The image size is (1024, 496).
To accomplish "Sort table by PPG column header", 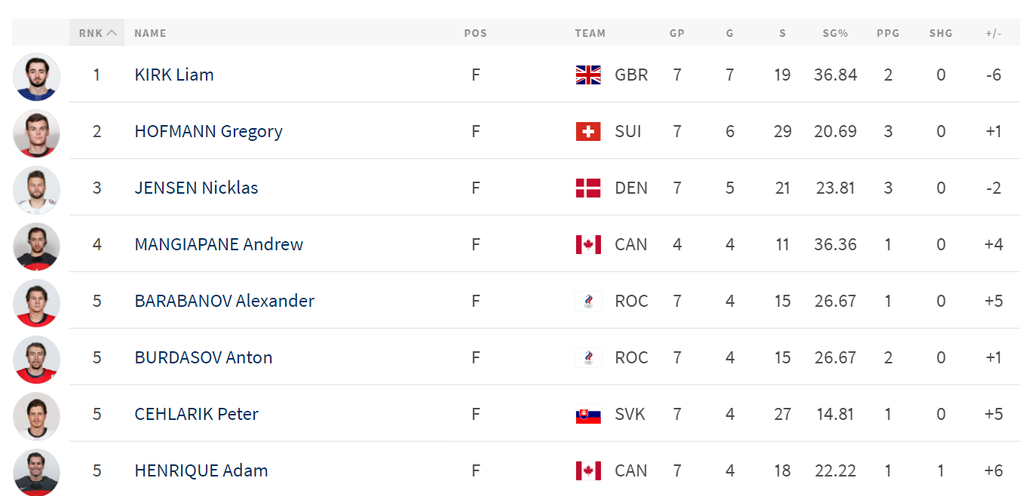I will coord(888,33).
